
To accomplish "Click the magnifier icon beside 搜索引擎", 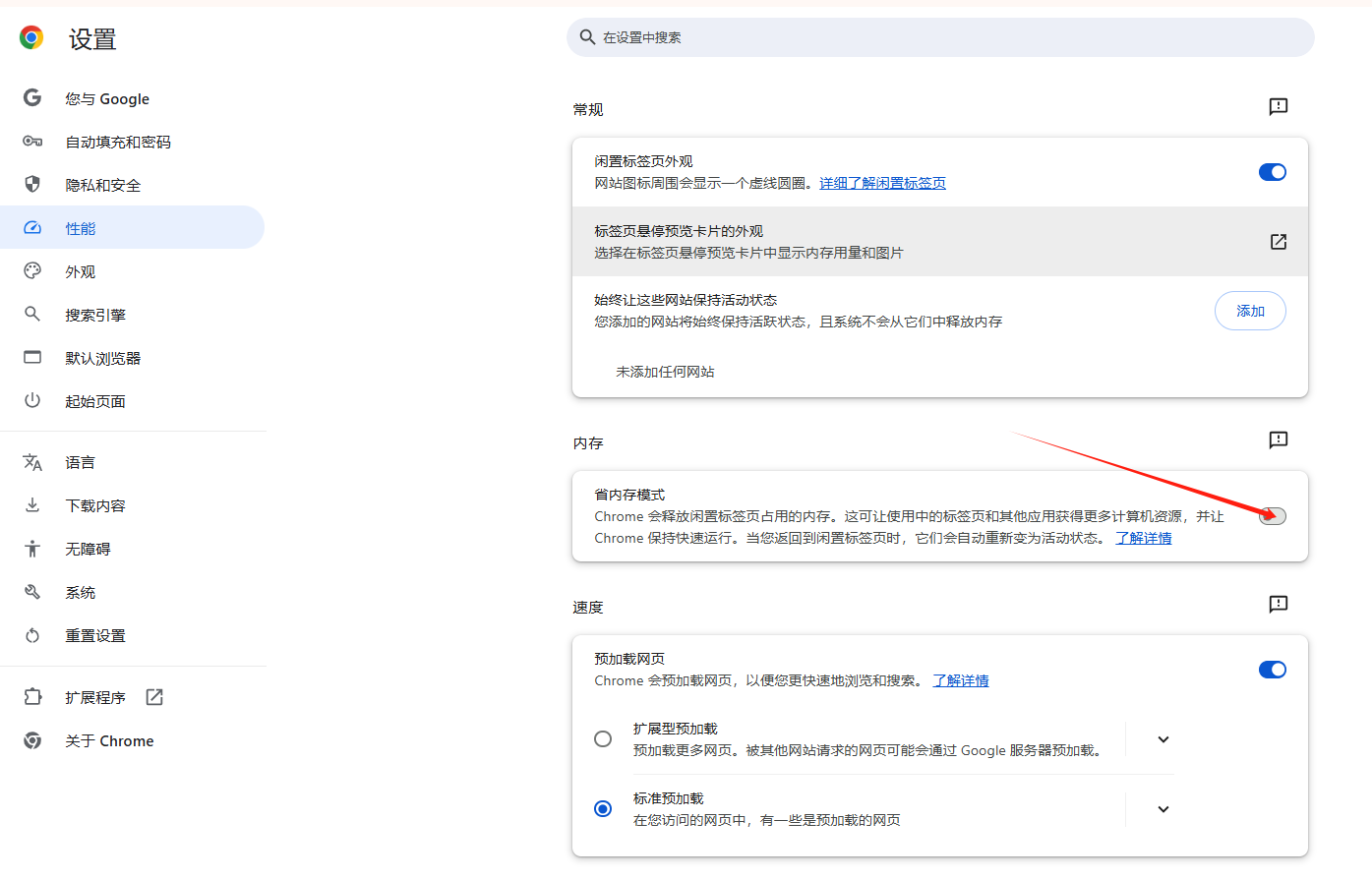I will [32, 314].
